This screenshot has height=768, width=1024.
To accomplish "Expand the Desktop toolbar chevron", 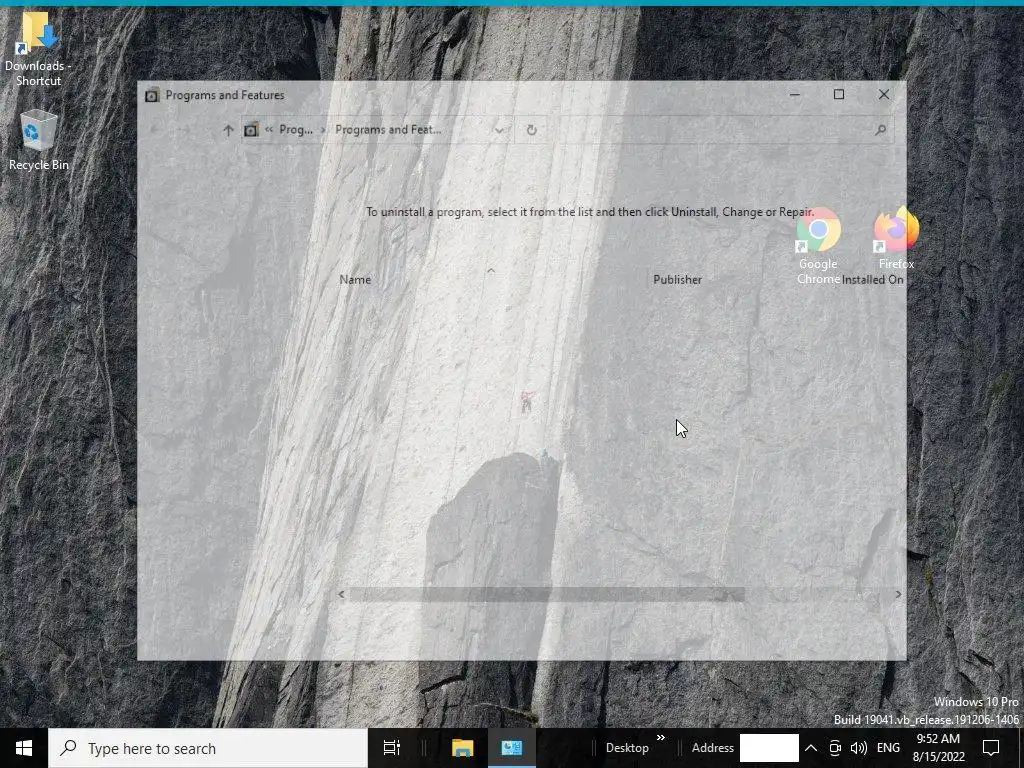I will [660, 738].
